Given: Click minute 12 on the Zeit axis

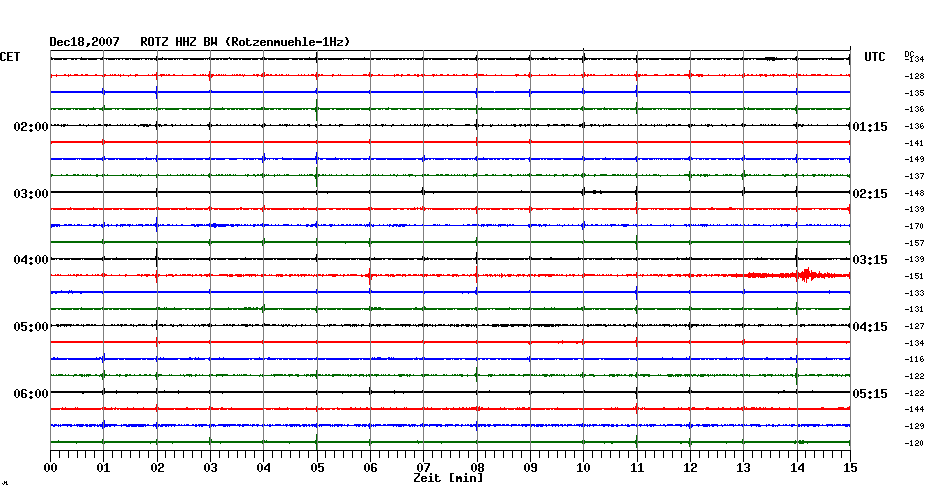Looking at the screenshot, I should click(690, 467).
